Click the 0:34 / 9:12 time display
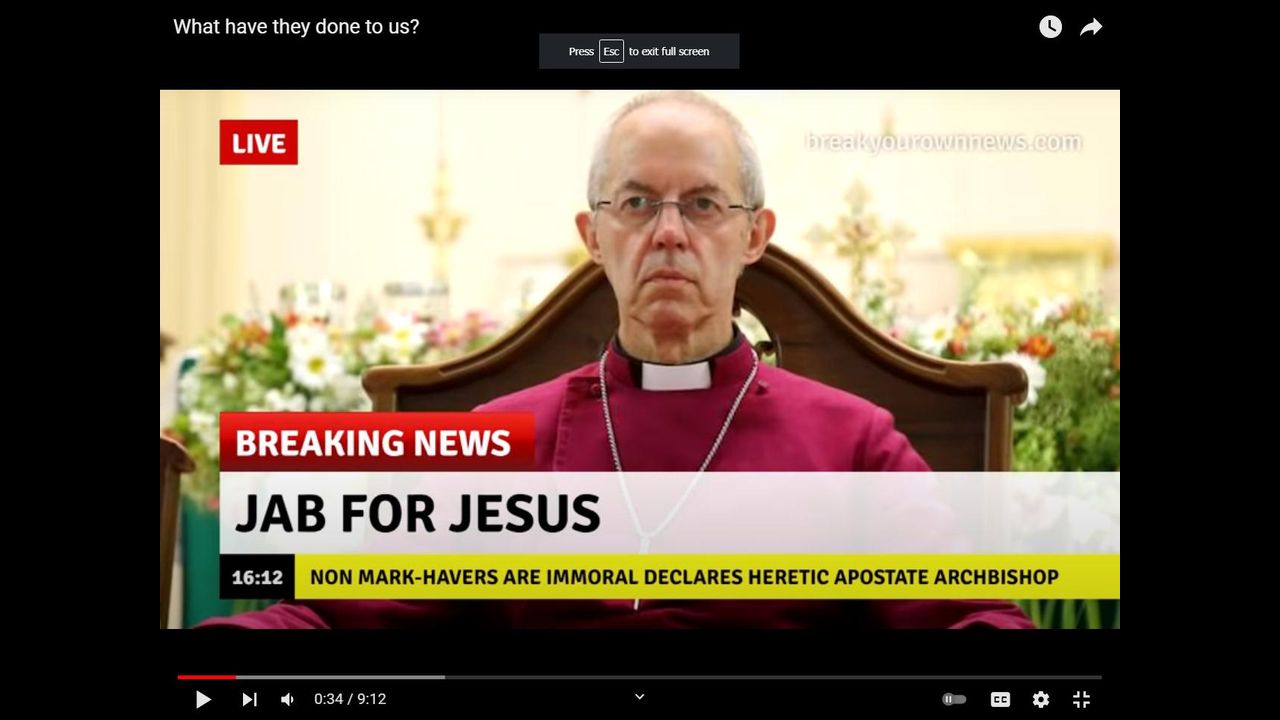This screenshot has height=720, width=1280. pos(350,700)
